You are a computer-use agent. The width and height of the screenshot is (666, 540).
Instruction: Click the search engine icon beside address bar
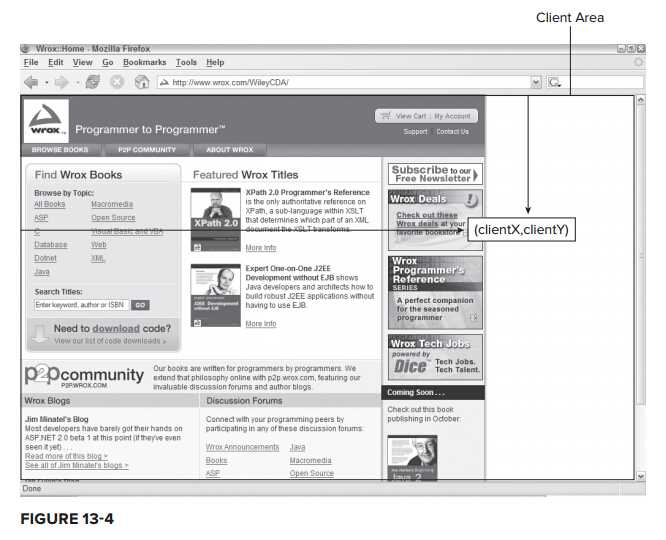tap(554, 82)
